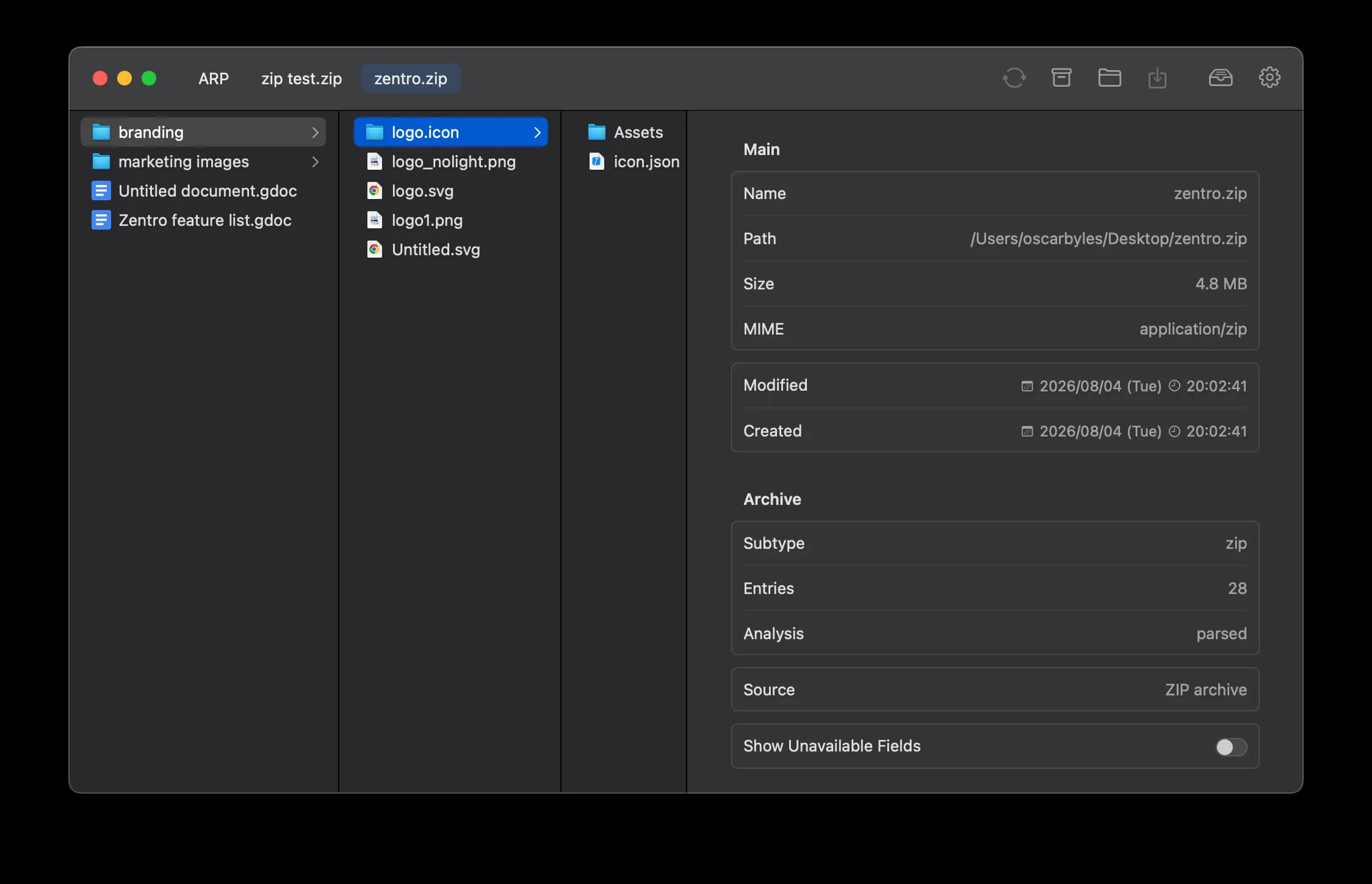This screenshot has width=1372, height=884.
Task: Close the window with red button
Action: [x=100, y=78]
